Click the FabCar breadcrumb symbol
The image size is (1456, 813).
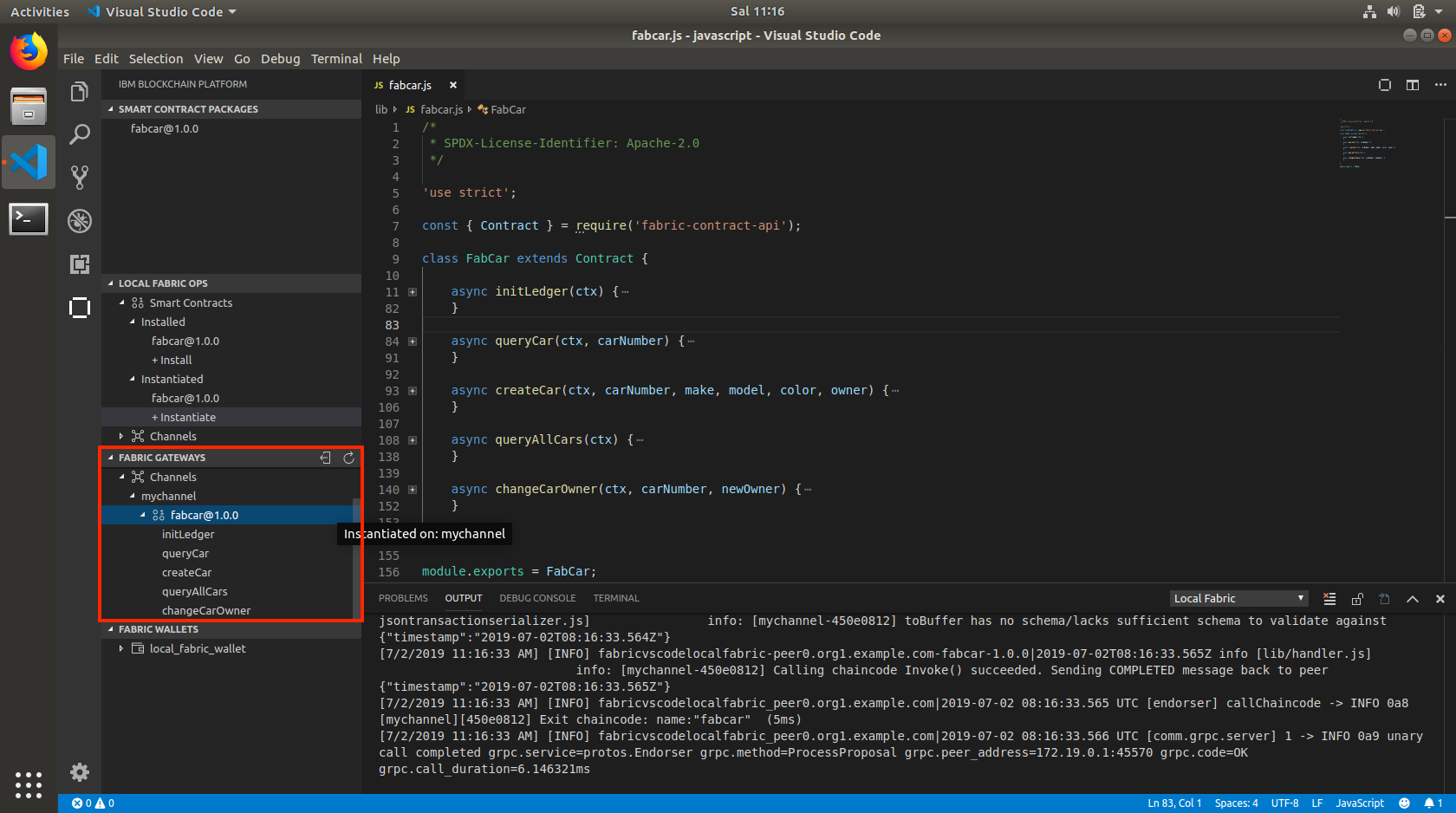tap(502, 110)
